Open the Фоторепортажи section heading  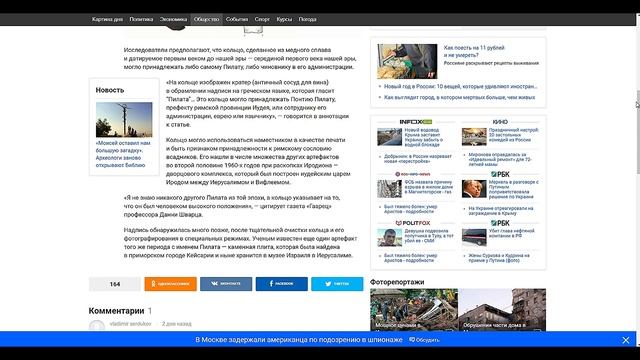click(x=397, y=282)
